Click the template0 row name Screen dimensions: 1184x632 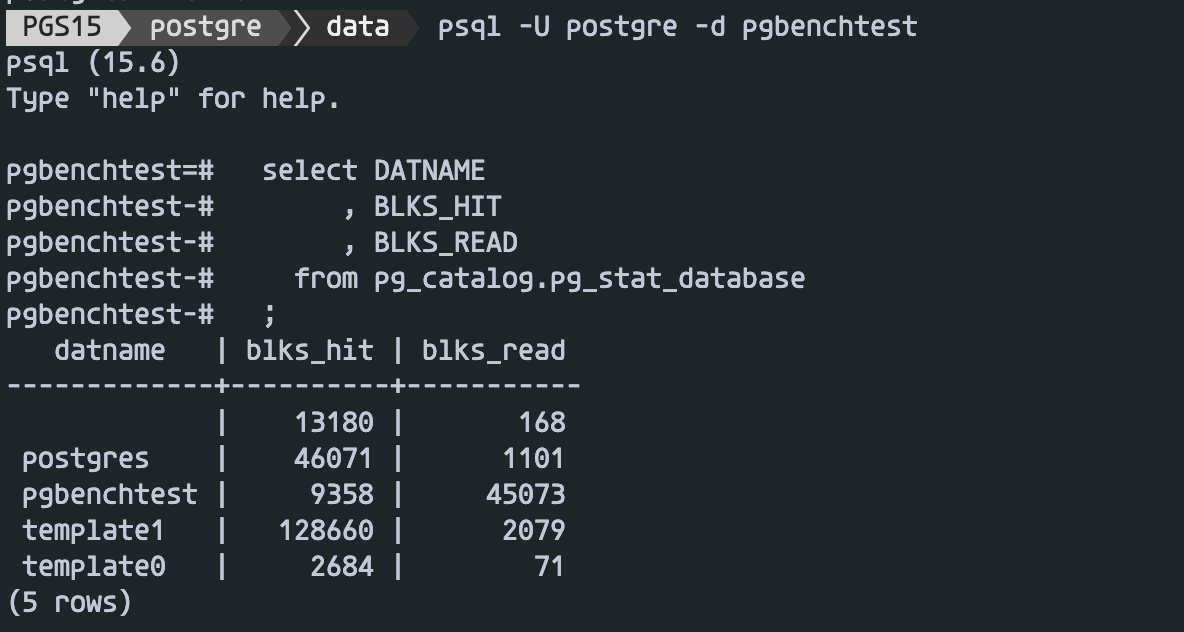pyautogui.click(x=93, y=567)
